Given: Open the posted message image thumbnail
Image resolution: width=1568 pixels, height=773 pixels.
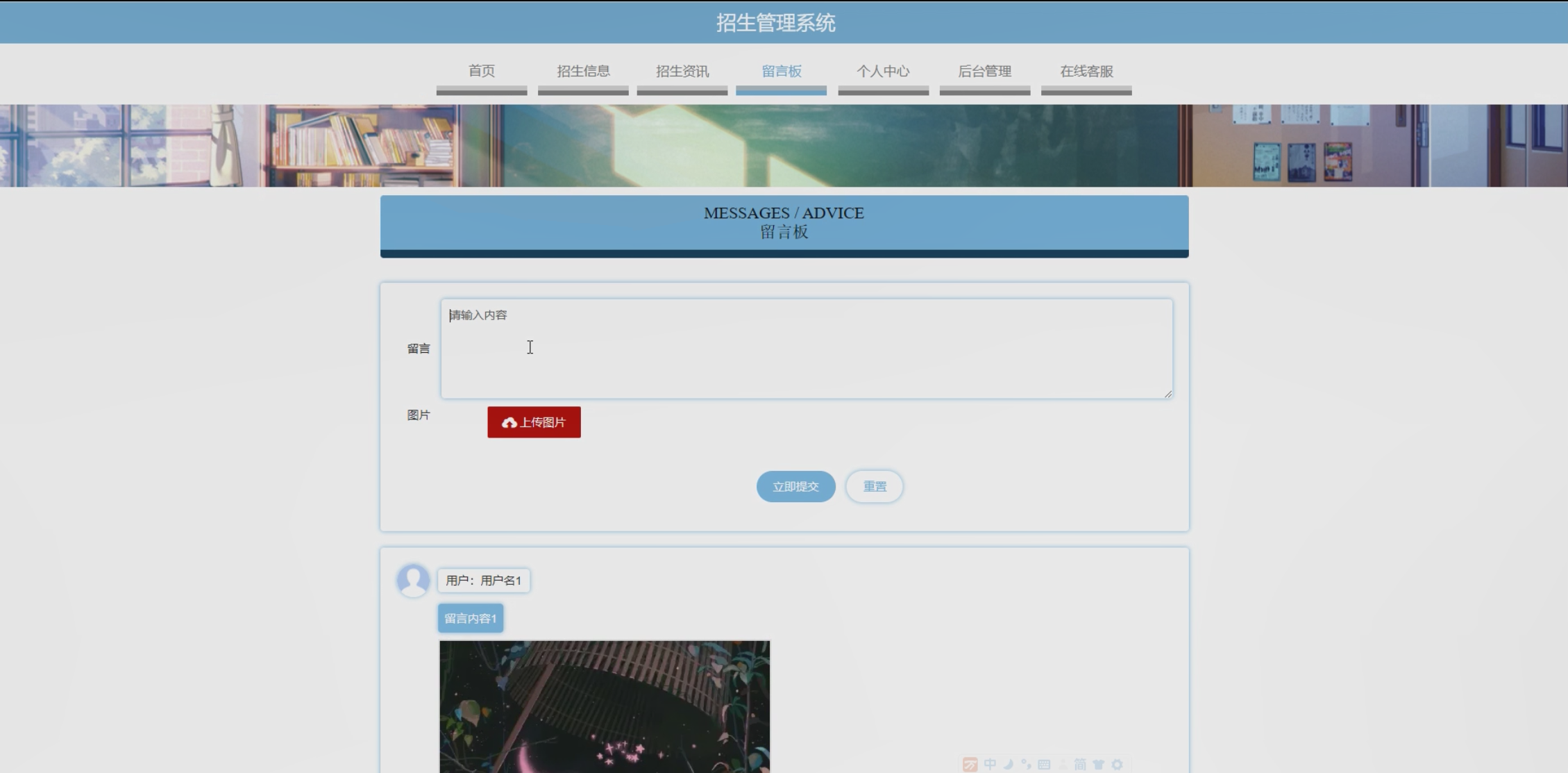Looking at the screenshot, I should click(605, 706).
